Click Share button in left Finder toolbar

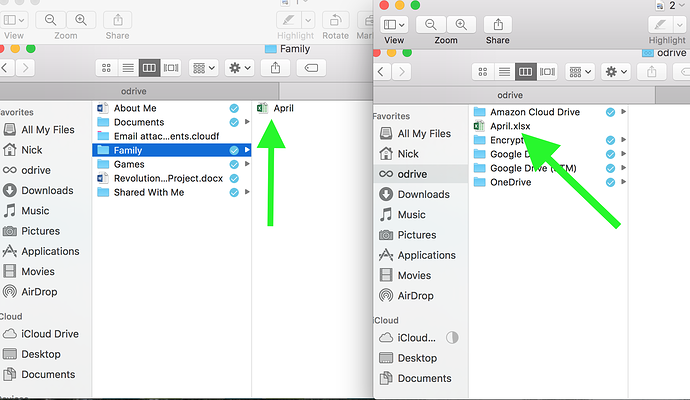(x=275, y=68)
